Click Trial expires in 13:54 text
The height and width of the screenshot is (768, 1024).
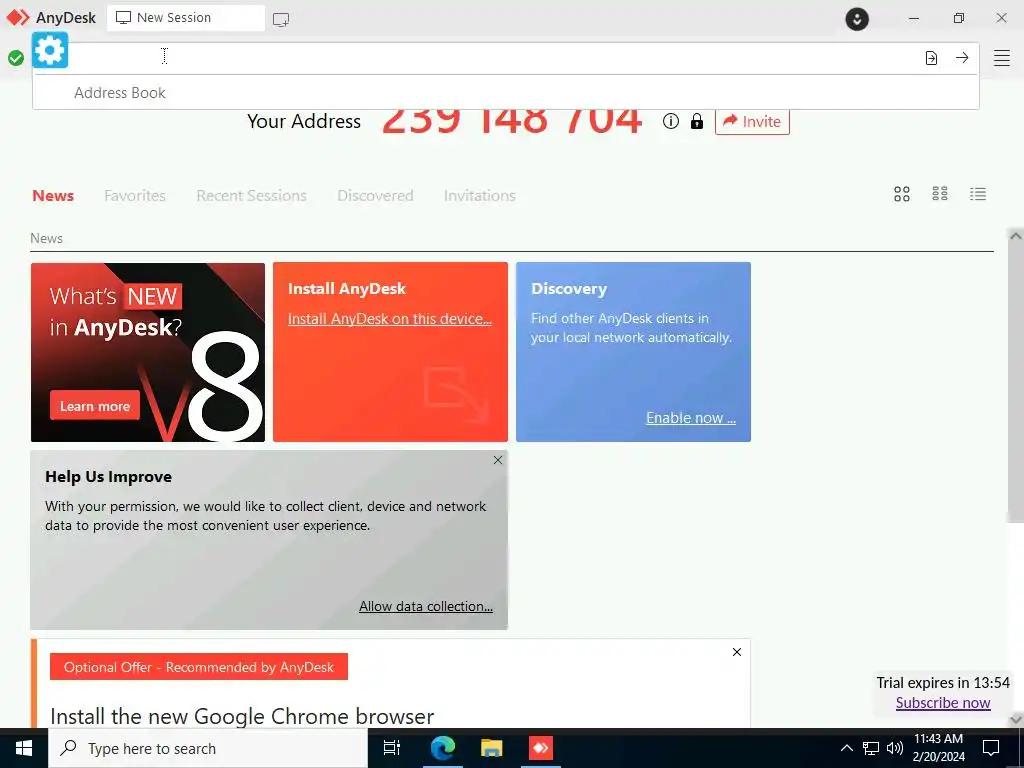[943, 682]
